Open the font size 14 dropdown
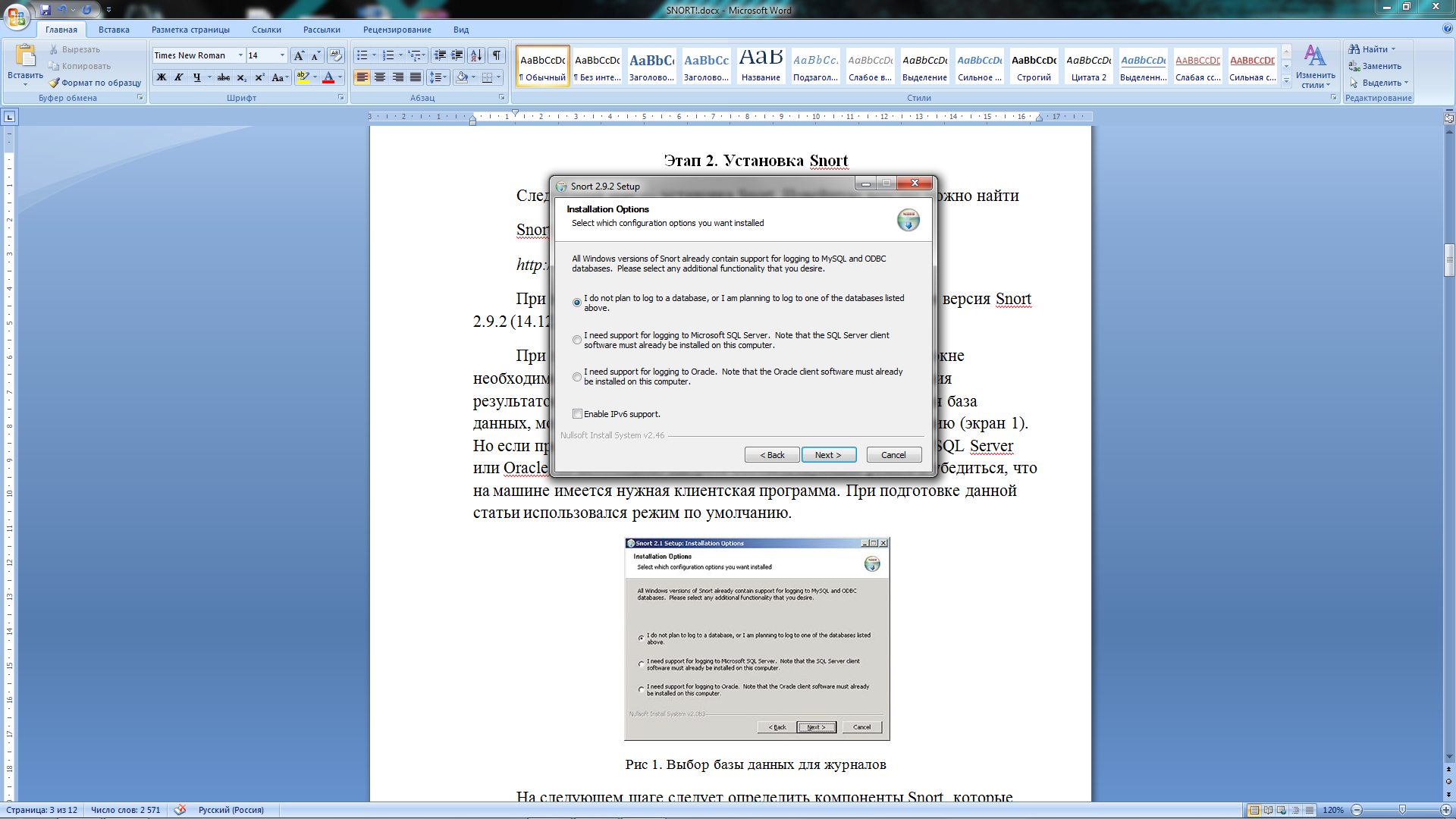This screenshot has height=819, width=1456. [x=282, y=55]
